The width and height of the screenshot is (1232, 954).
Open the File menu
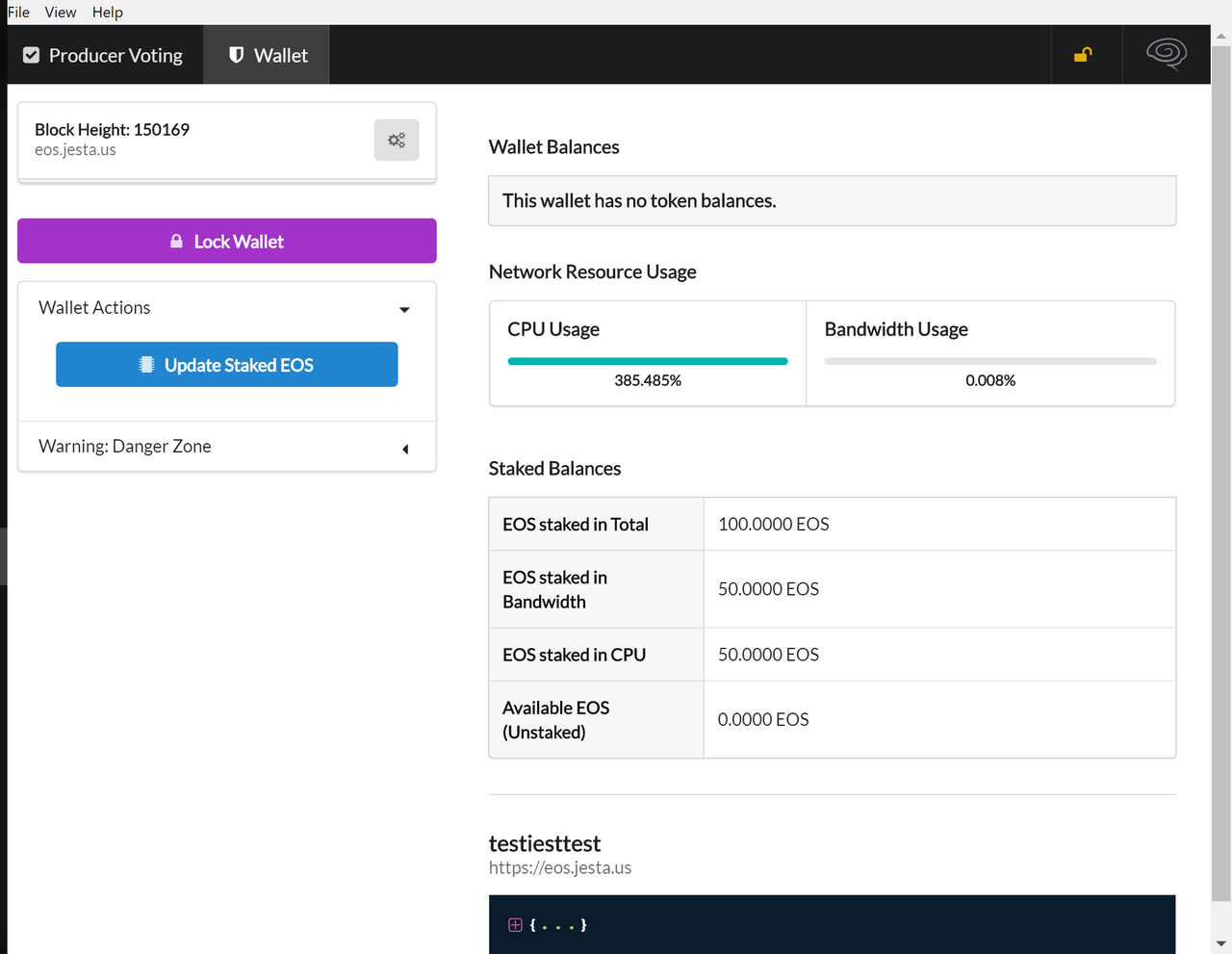click(18, 13)
